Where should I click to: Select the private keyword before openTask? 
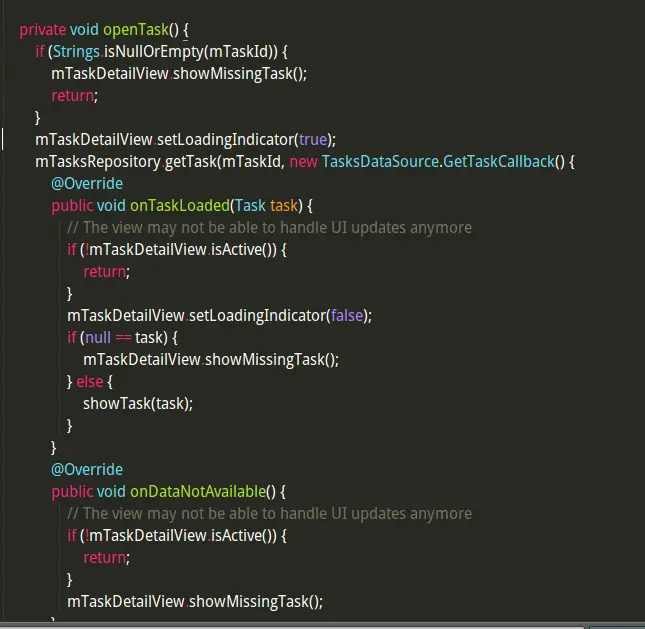pos(43,30)
